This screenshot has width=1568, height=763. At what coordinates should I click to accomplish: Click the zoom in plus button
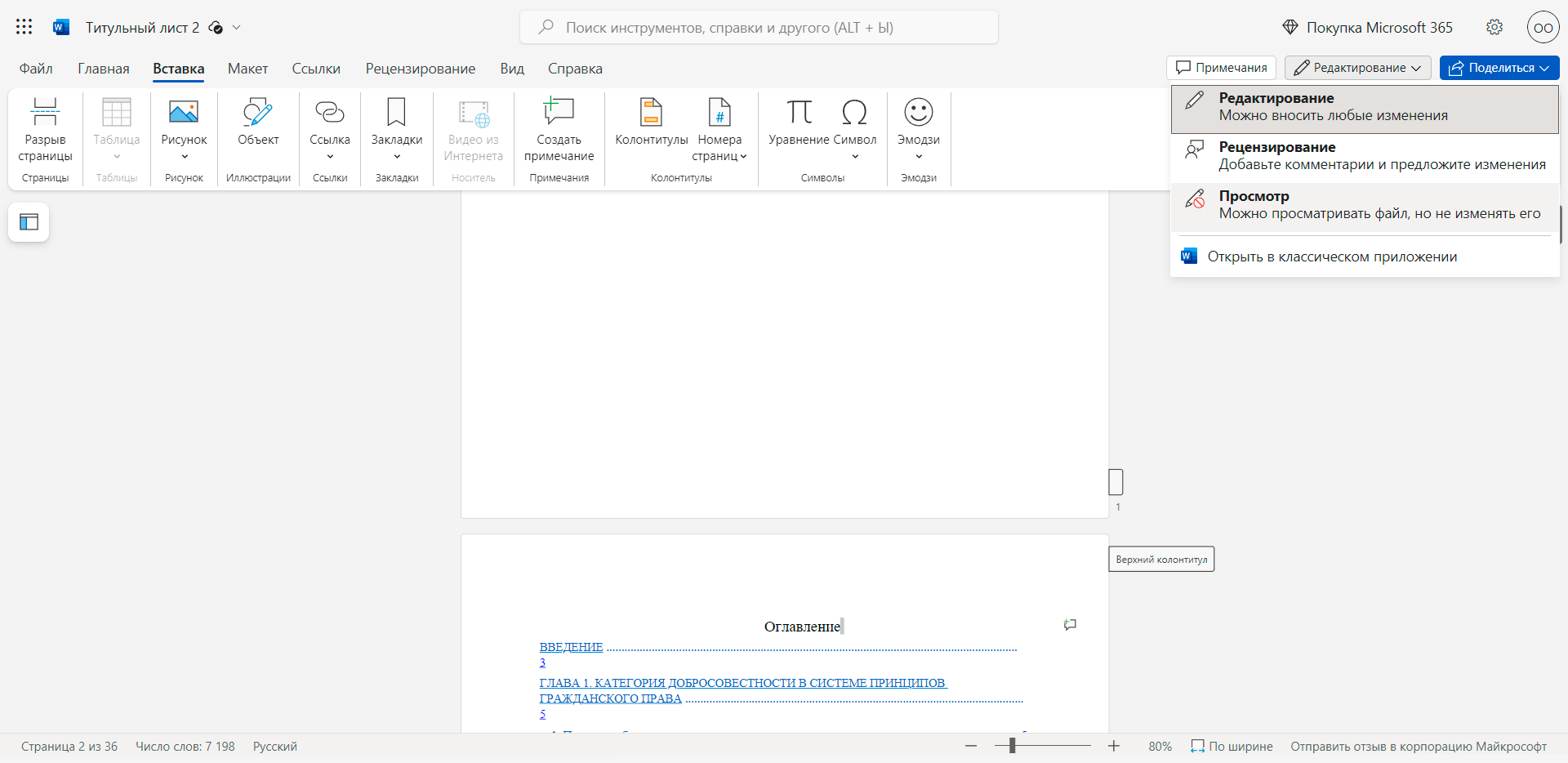pyautogui.click(x=1113, y=746)
